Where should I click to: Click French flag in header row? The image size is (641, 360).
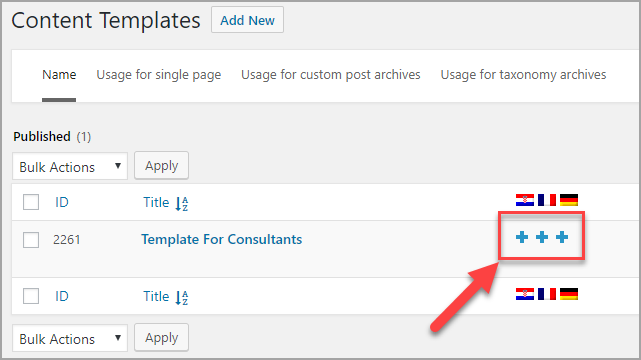coord(547,200)
